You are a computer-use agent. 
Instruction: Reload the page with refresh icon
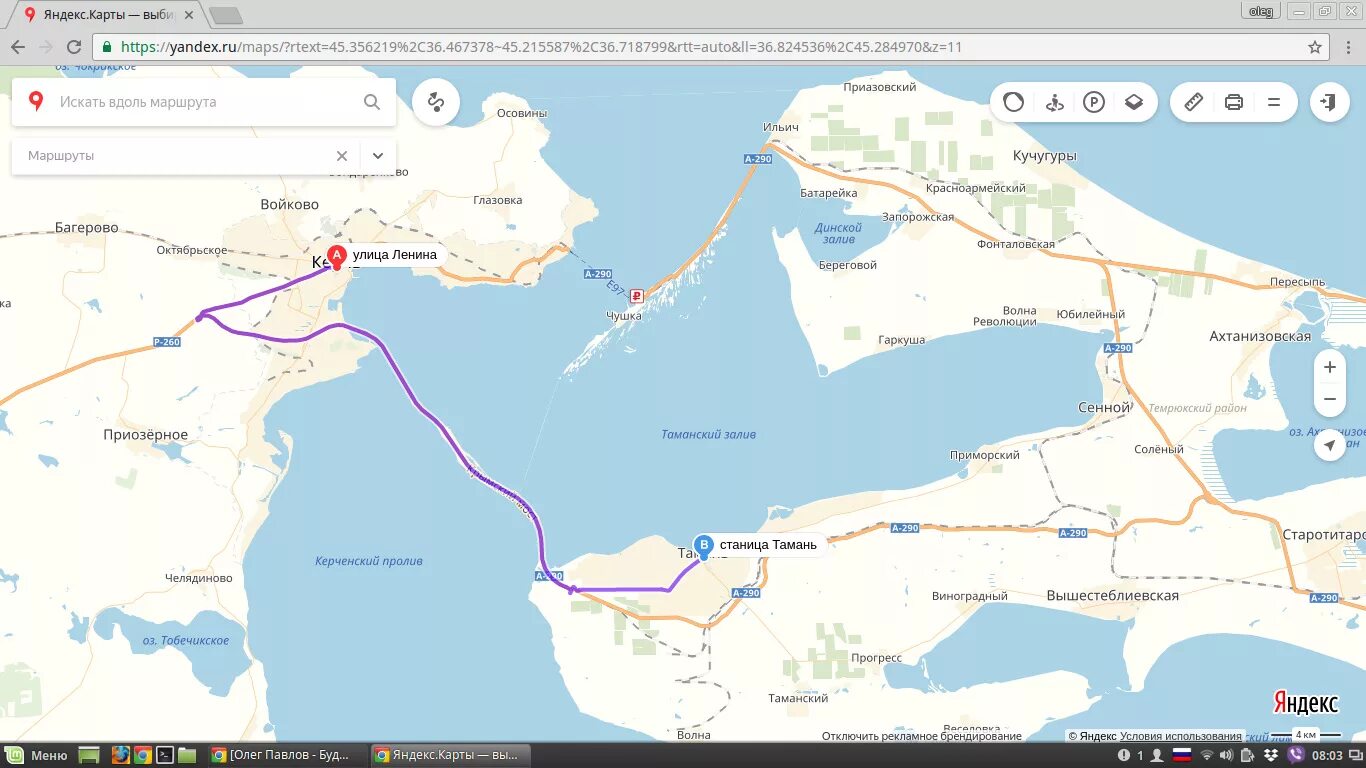[x=74, y=47]
